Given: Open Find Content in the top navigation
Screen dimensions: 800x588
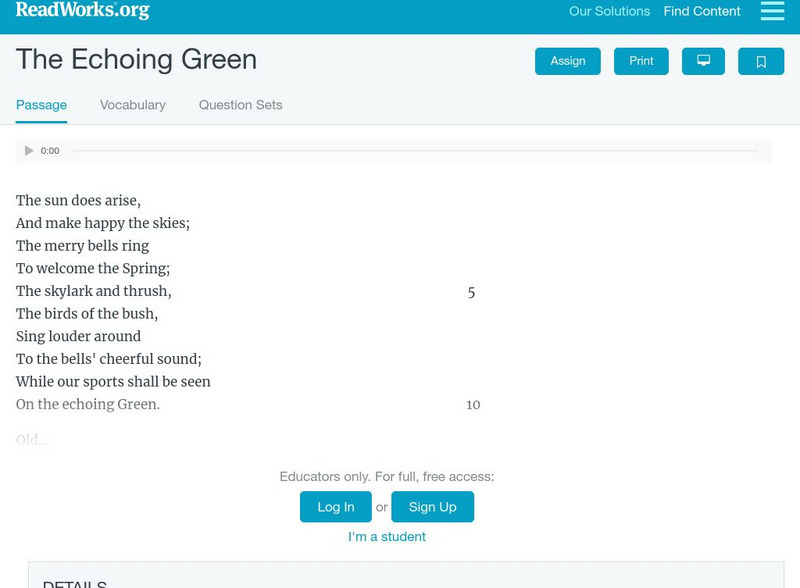Looking at the screenshot, I should [700, 11].
